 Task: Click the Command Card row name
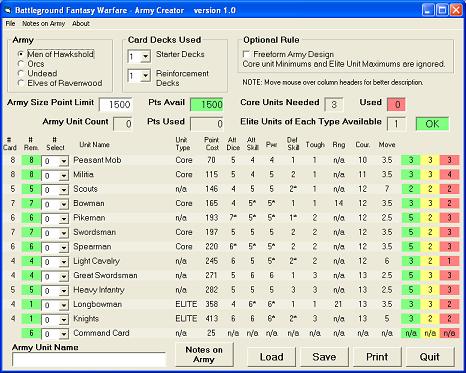click(101, 333)
